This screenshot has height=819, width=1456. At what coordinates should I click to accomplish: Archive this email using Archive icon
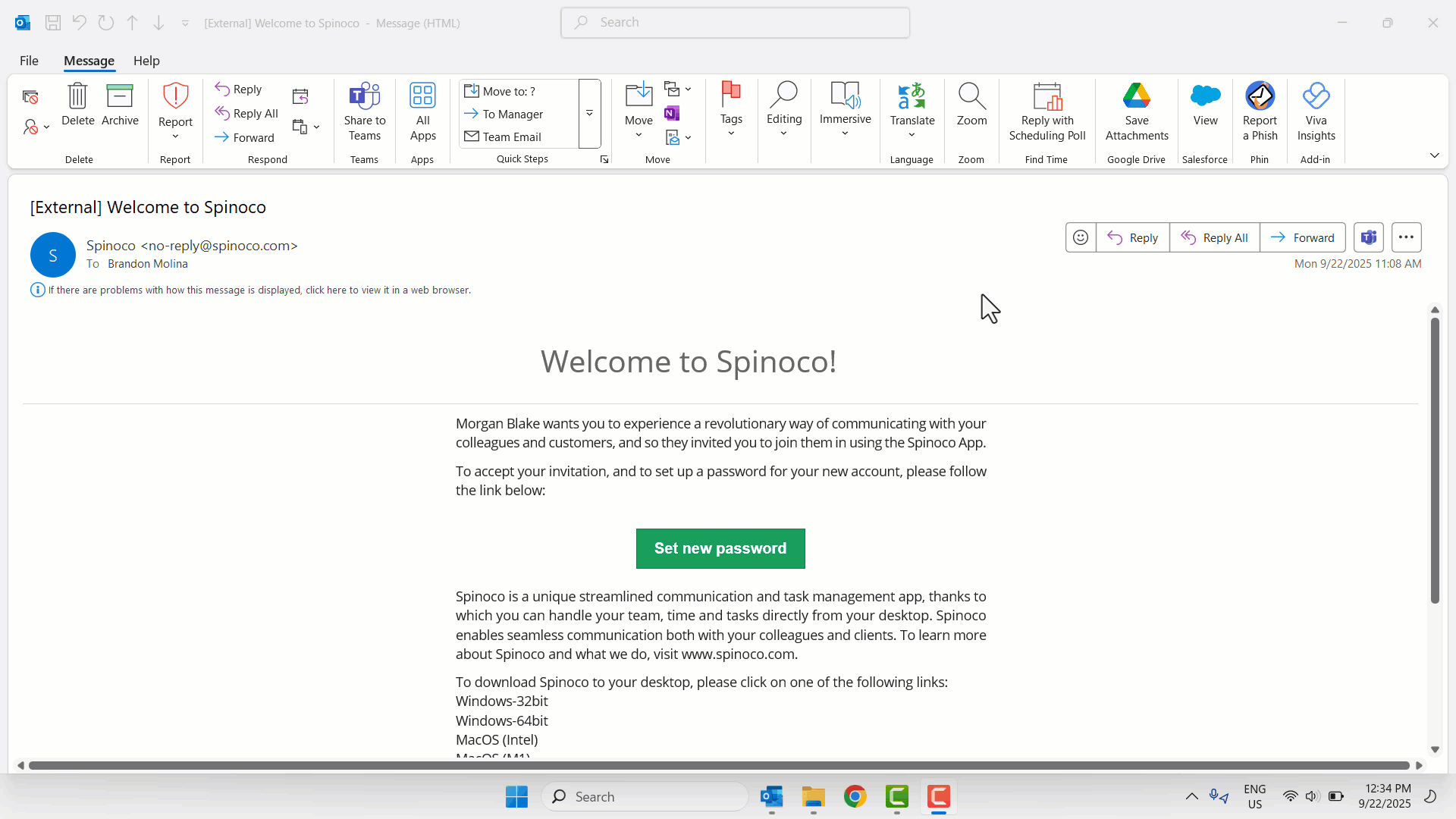120,97
